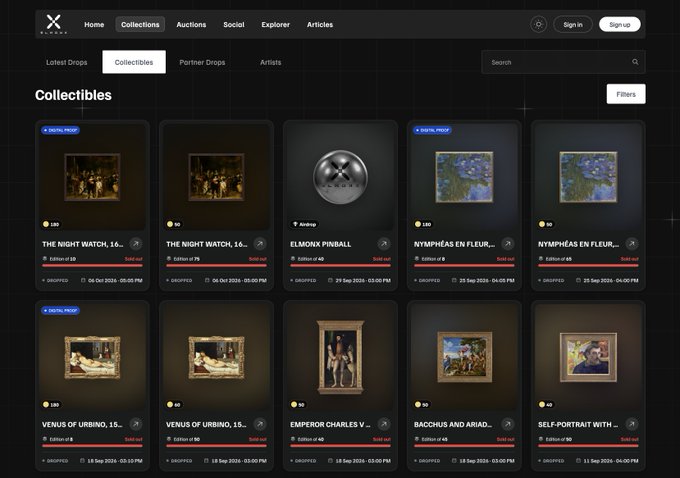Open Social in the navigation bar
This screenshot has width=680, height=478.
tap(234, 25)
